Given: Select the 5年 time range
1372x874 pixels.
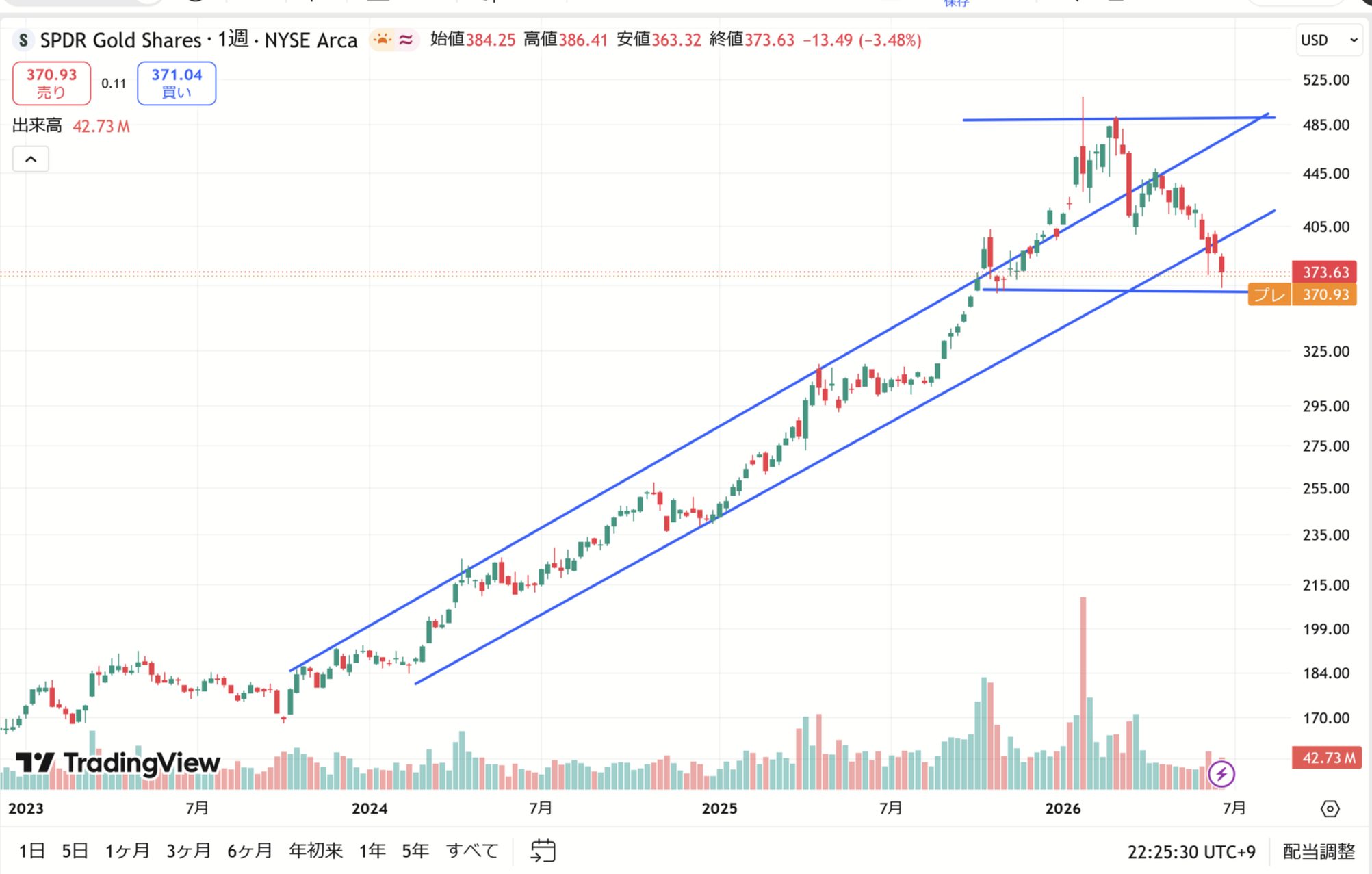Looking at the screenshot, I should click(x=415, y=851).
